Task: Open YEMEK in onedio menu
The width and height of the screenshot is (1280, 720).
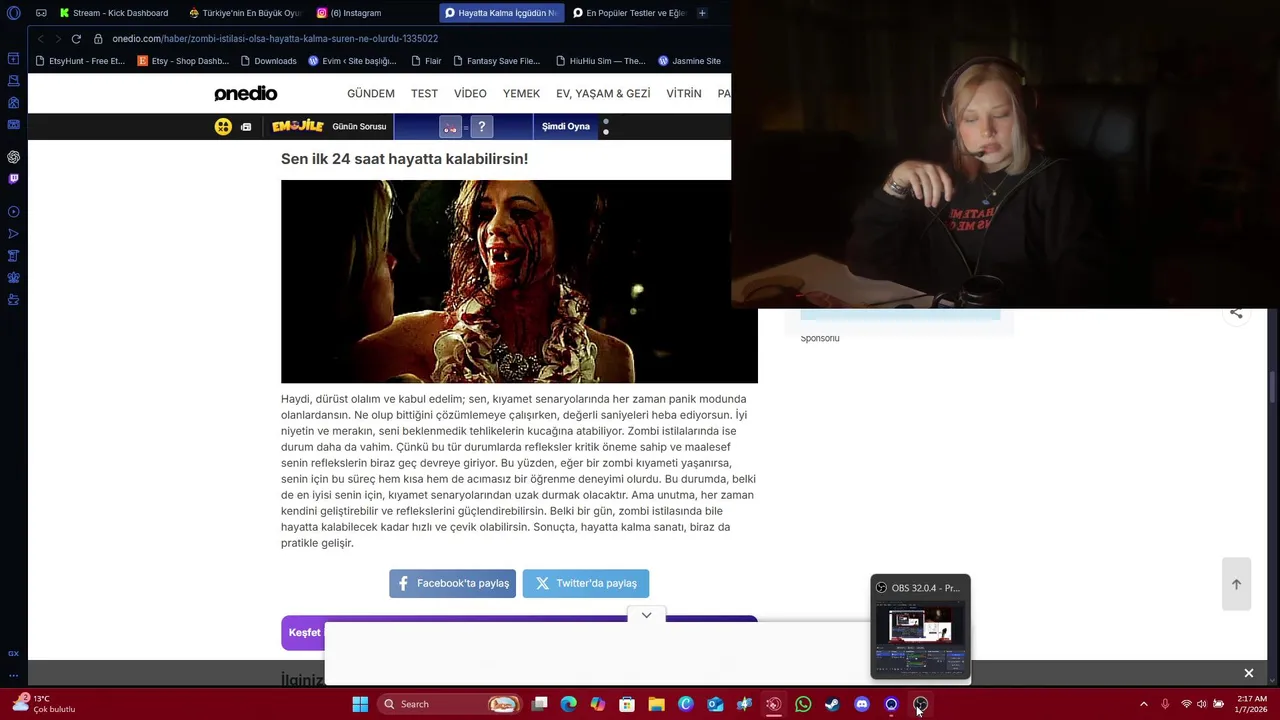Action: click(x=521, y=93)
